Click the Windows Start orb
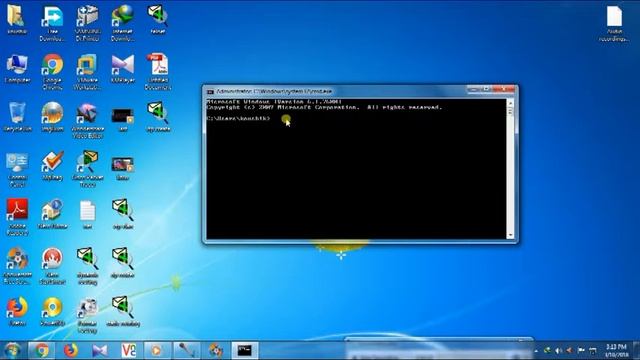640x360 pixels. 12,350
